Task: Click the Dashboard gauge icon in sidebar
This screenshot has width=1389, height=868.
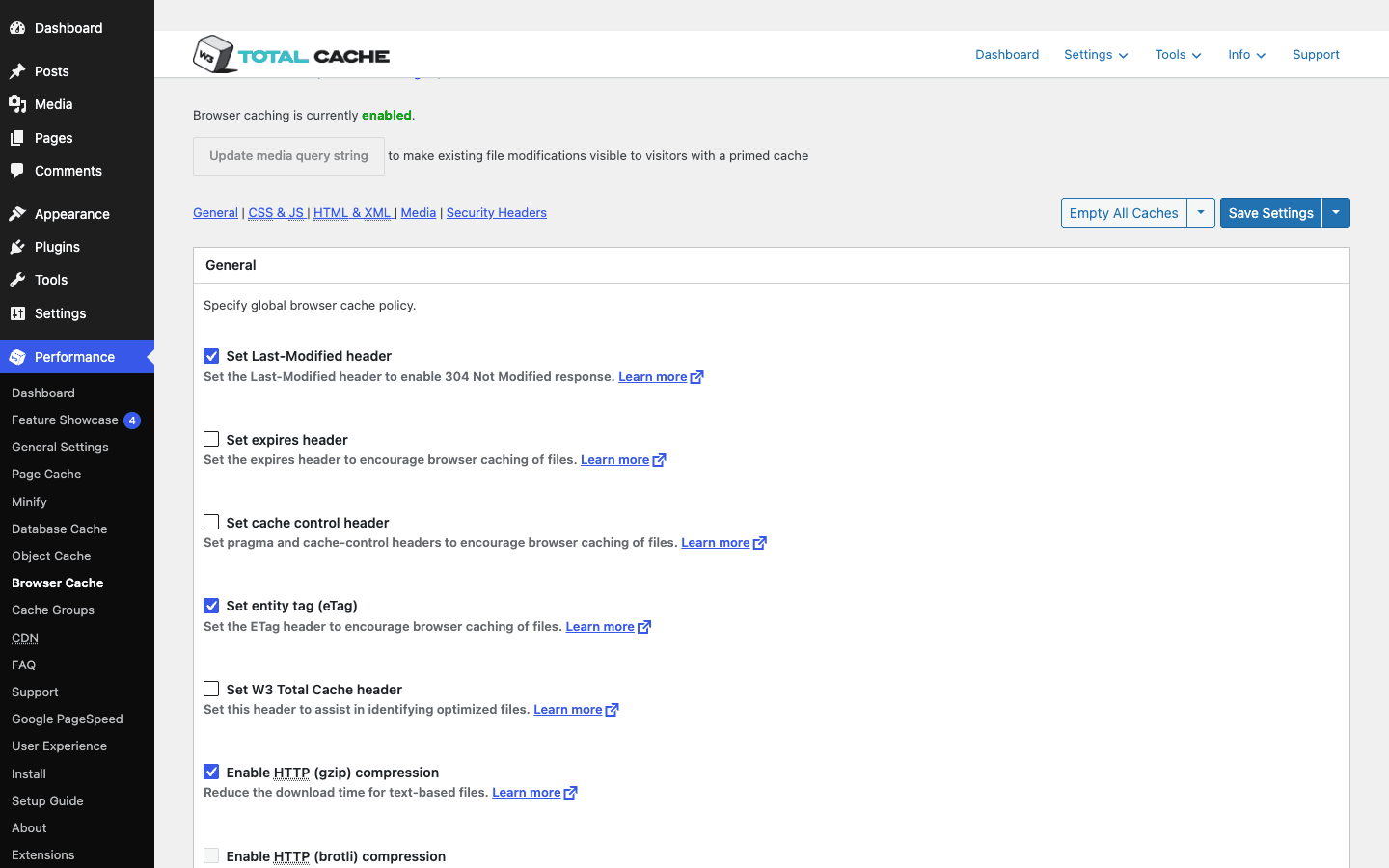Action: tap(17, 28)
